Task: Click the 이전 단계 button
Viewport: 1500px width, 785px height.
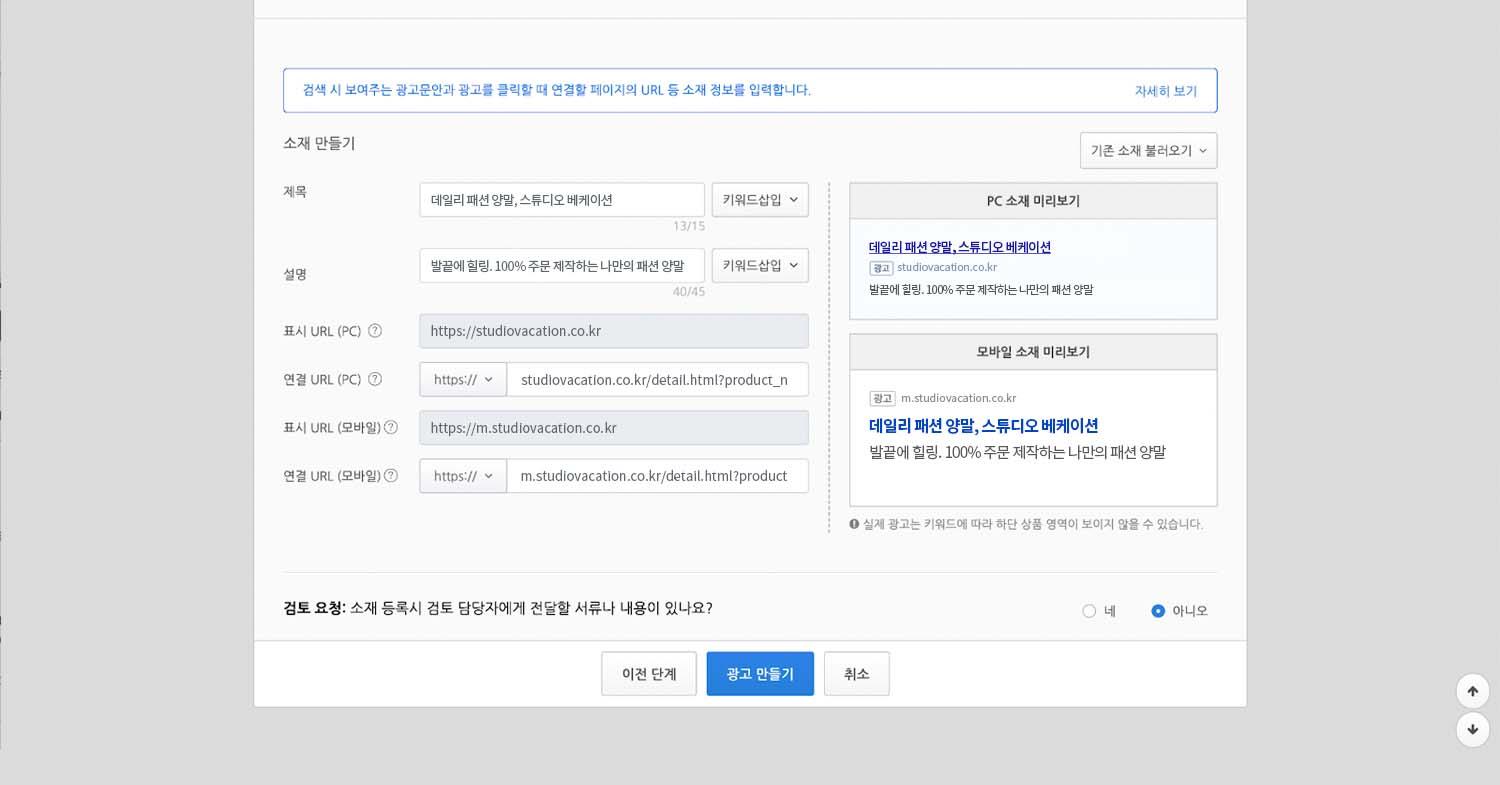Action: (x=649, y=674)
